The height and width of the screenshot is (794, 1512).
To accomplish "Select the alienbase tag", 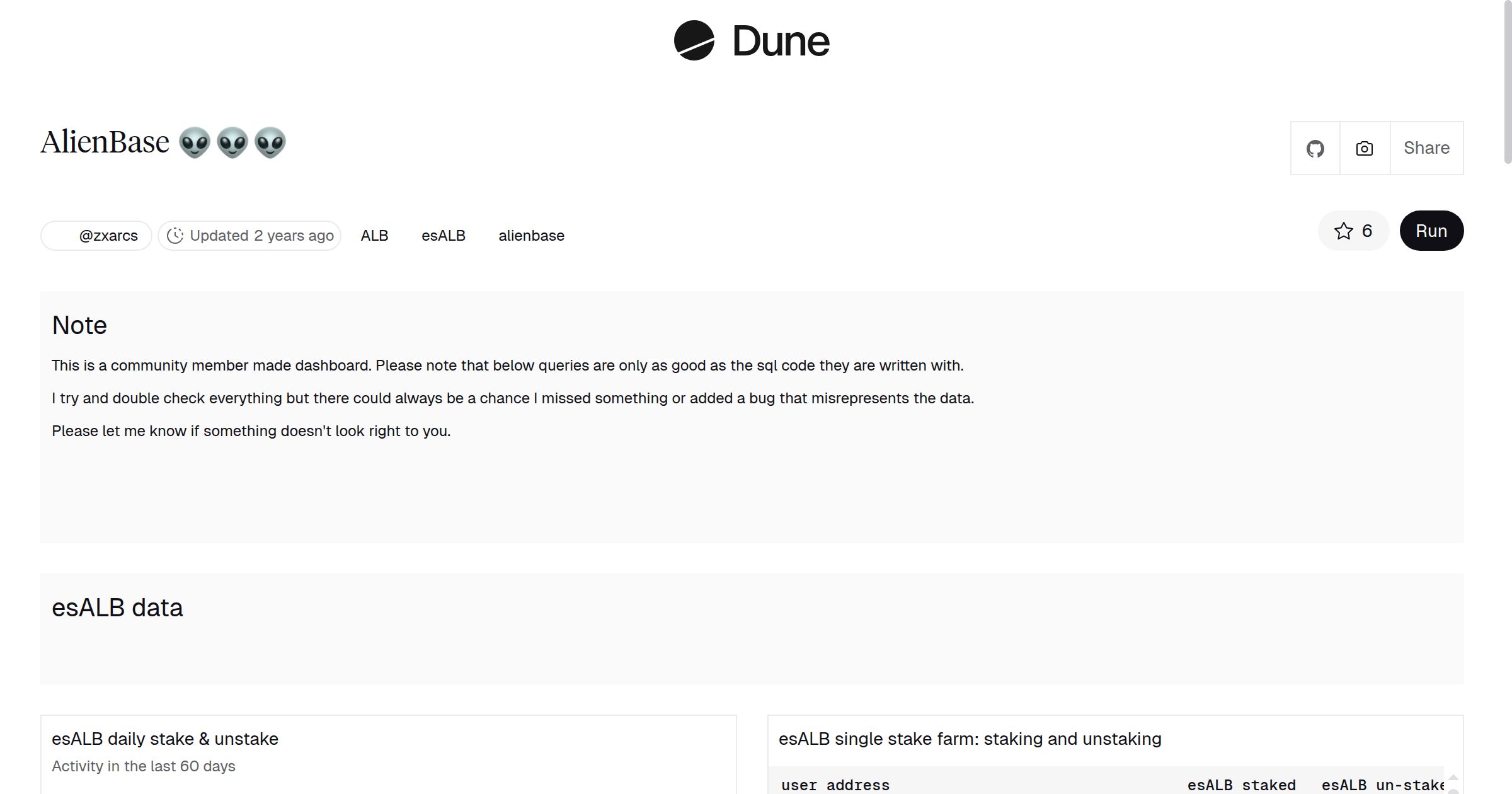I will tap(531, 236).
